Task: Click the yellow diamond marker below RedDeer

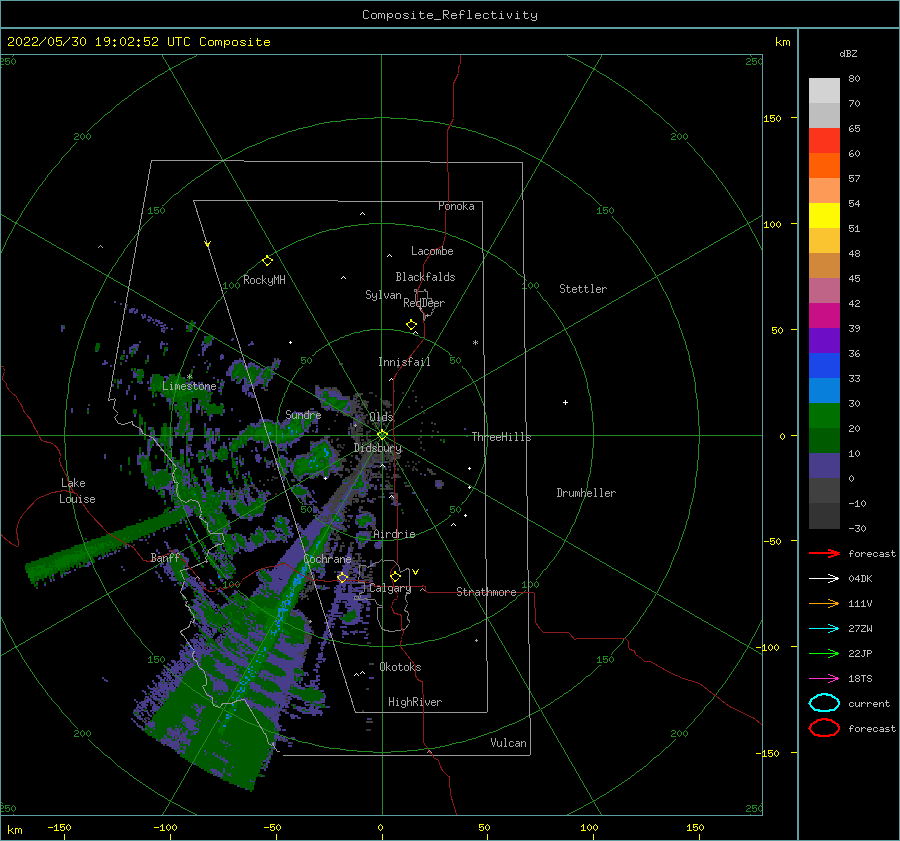Action: click(412, 325)
